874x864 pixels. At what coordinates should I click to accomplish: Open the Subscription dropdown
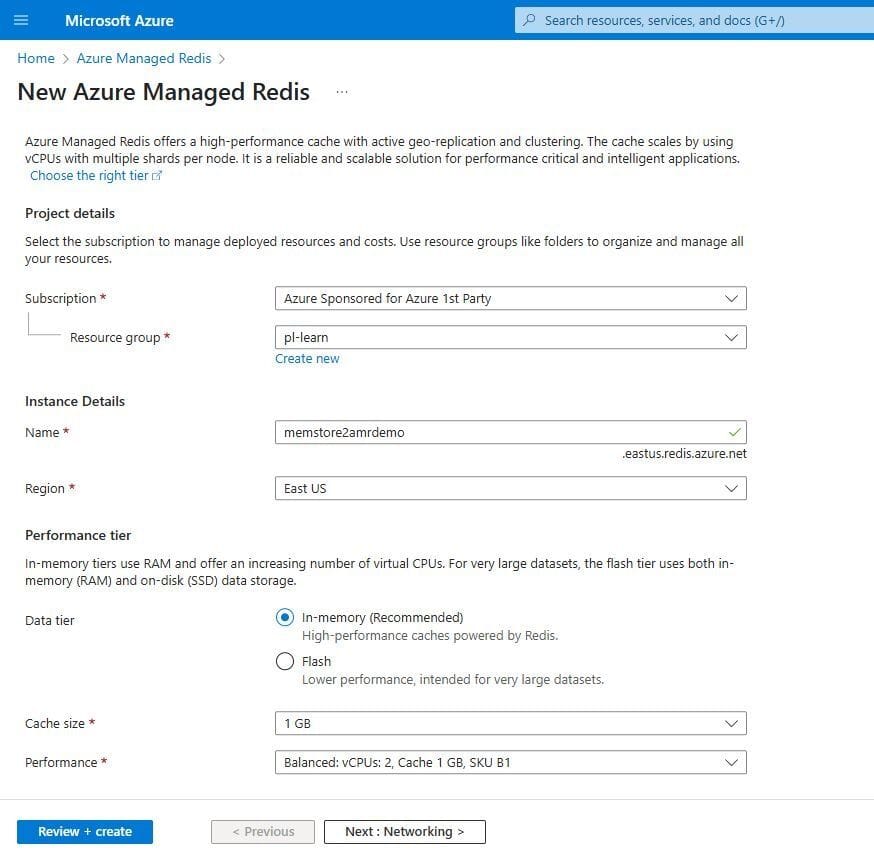pyautogui.click(x=510, y=298)
